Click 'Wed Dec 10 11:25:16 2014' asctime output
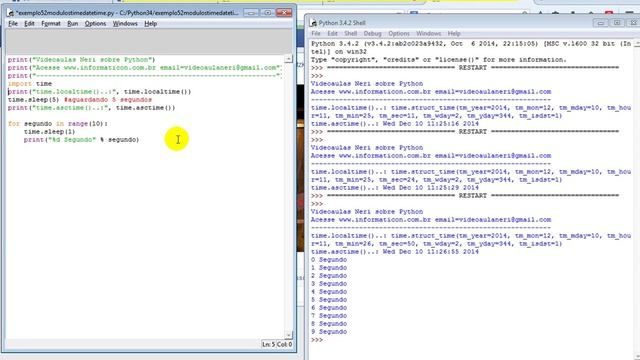Viewport: 640px width, 360px height. 431,124
